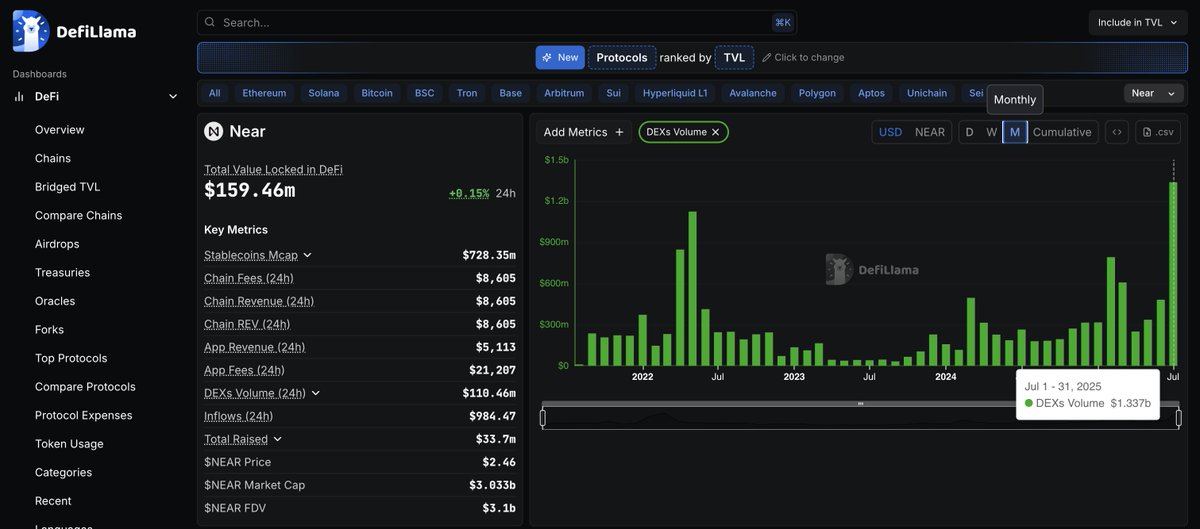Open Top Protocols in the sidebar
Viewport: 1200px width, 529px height.
[71, 358]
